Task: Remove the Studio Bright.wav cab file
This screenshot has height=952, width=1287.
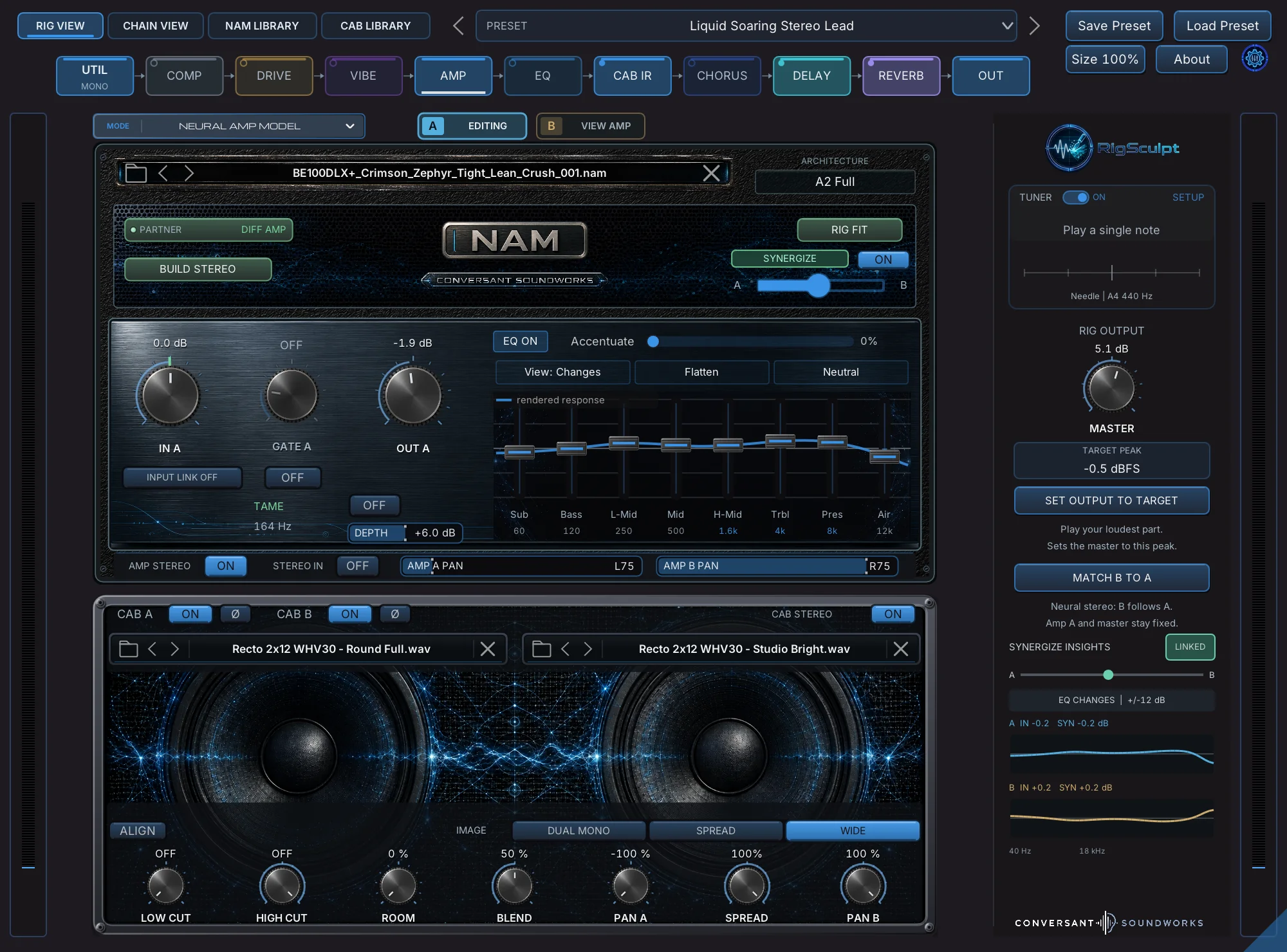Action: pos(901,649)
